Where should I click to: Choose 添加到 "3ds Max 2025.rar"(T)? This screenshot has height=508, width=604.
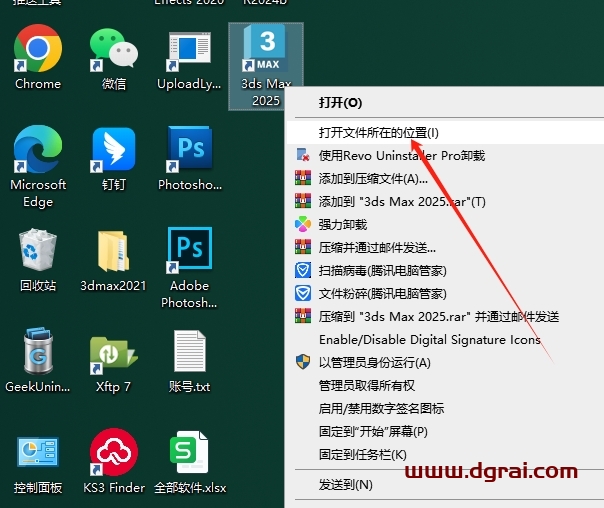445,201
